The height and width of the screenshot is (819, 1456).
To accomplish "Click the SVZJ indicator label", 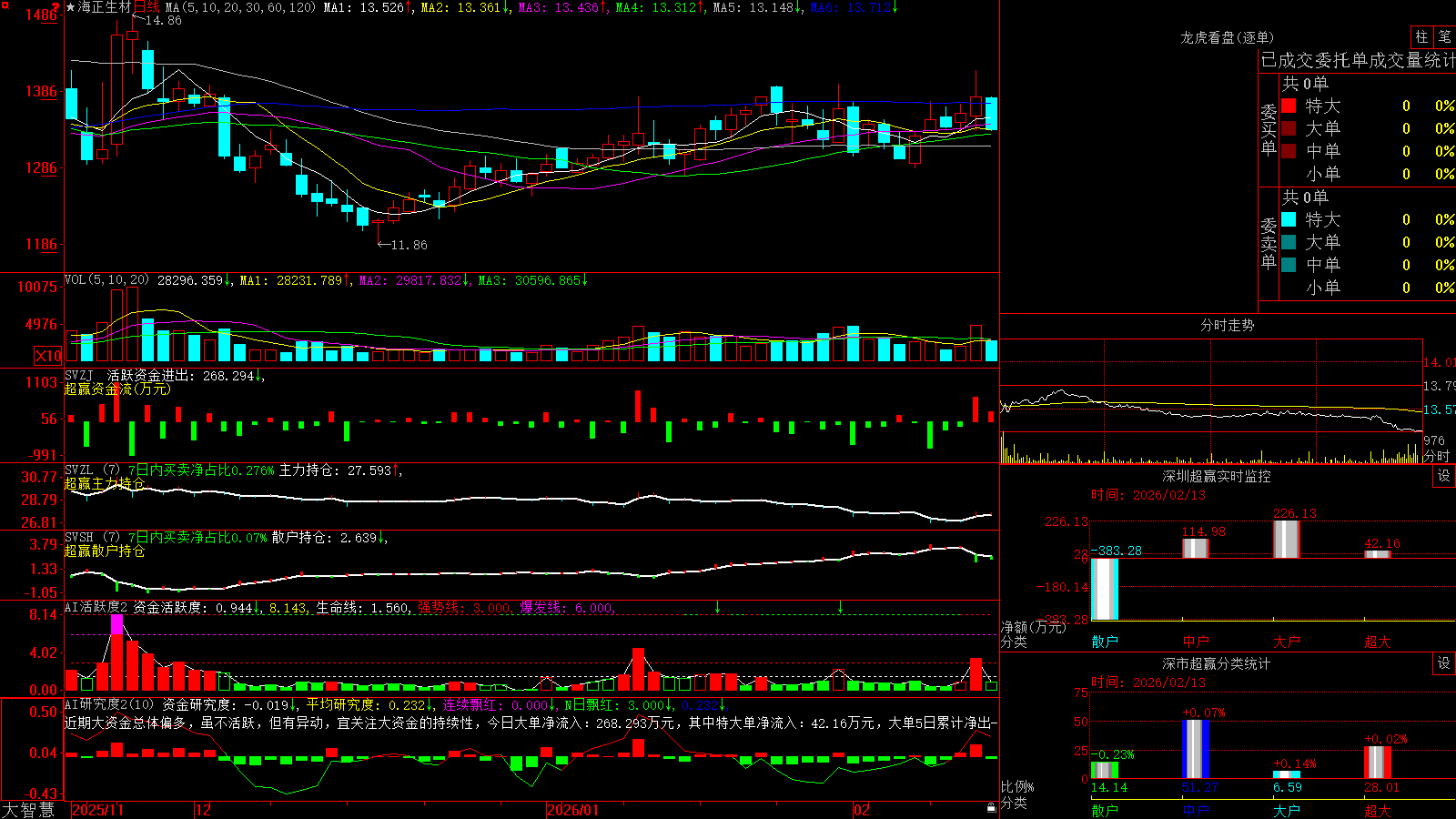I will 79,376.
